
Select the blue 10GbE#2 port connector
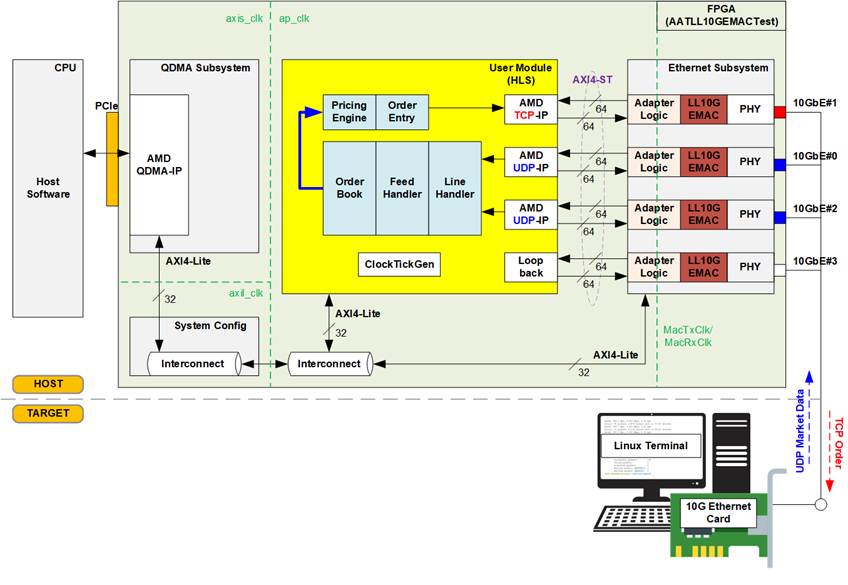point(780,217)
